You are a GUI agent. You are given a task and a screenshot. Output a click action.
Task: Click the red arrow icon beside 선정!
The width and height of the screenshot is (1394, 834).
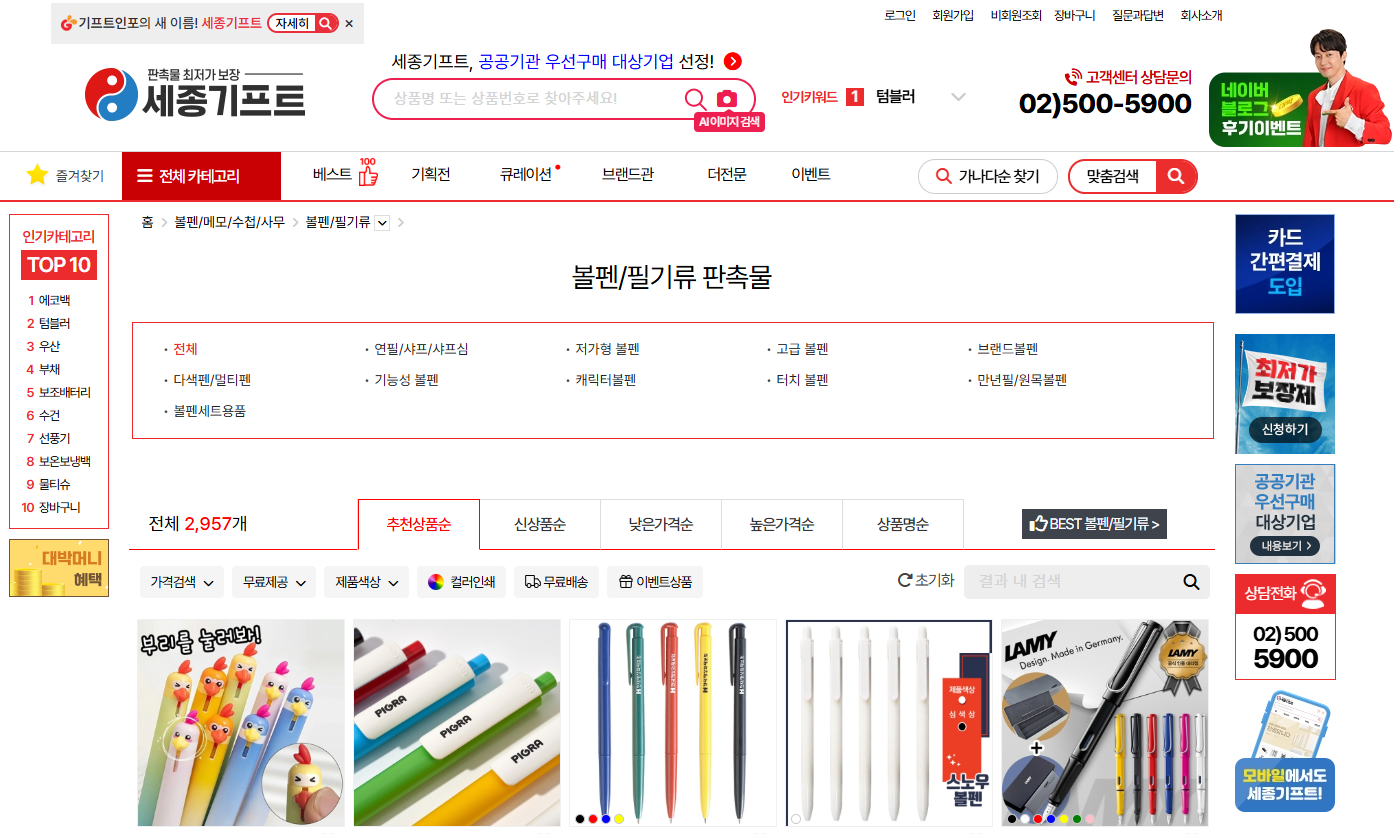[x=733, y=61]
